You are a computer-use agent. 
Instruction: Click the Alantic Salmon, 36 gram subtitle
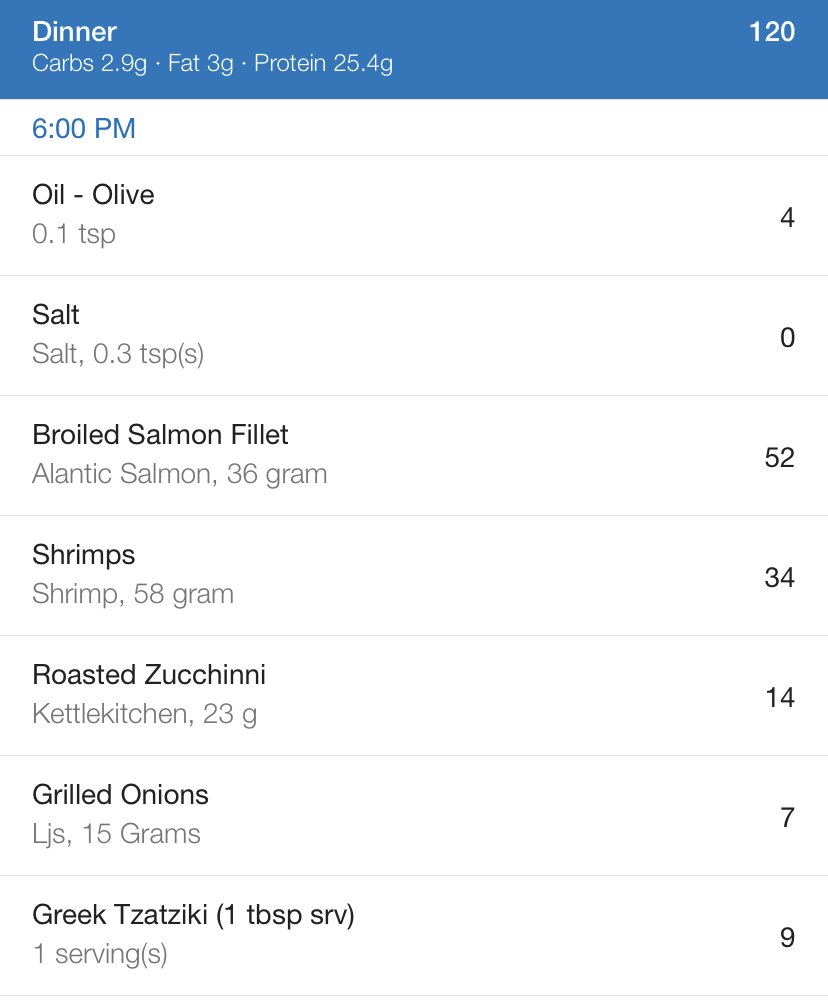point(180,475)
